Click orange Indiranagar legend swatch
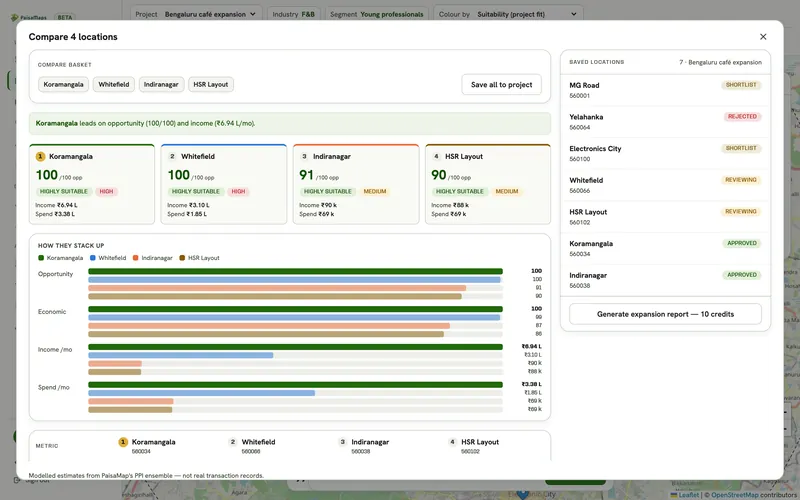 click(136, 258)
